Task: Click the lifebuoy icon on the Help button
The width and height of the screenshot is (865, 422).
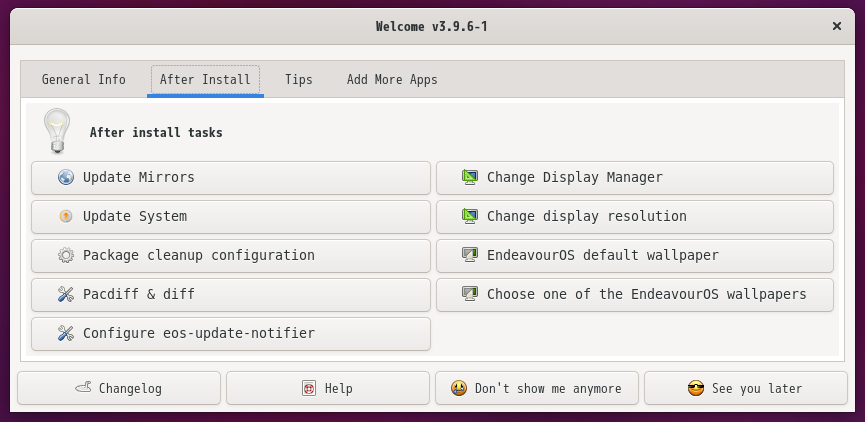Action: [x=309, y=388]
